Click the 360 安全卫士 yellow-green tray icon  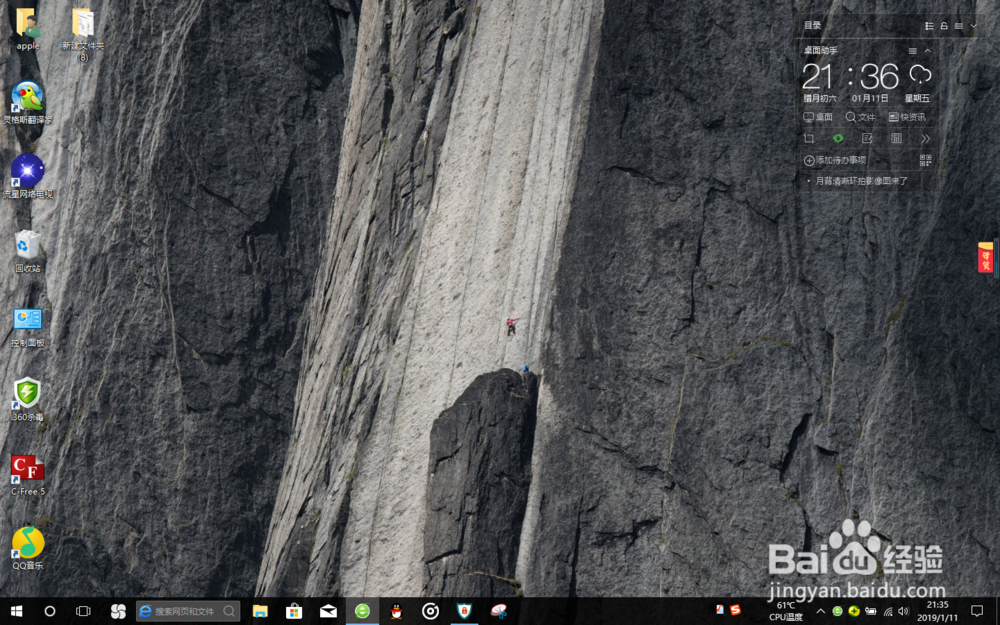click(x=853, y=612)
